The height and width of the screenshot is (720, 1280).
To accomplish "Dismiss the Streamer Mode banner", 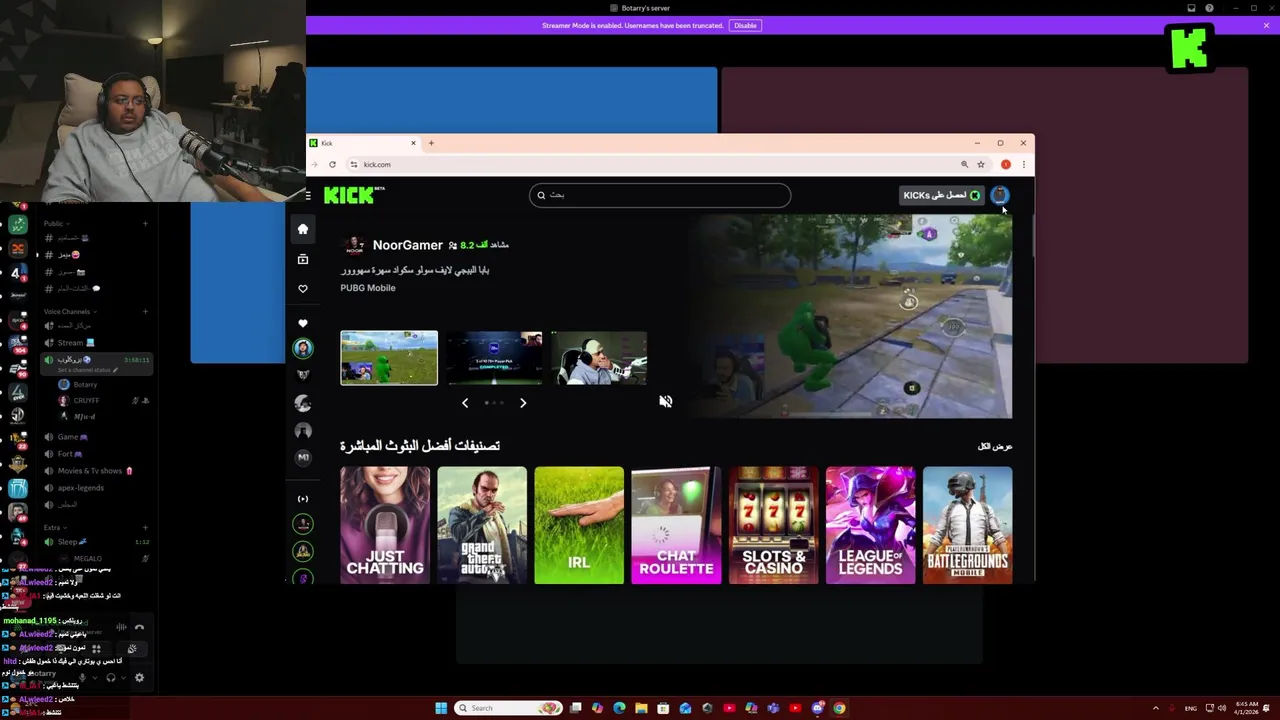I will click(x=1266, y=25).
